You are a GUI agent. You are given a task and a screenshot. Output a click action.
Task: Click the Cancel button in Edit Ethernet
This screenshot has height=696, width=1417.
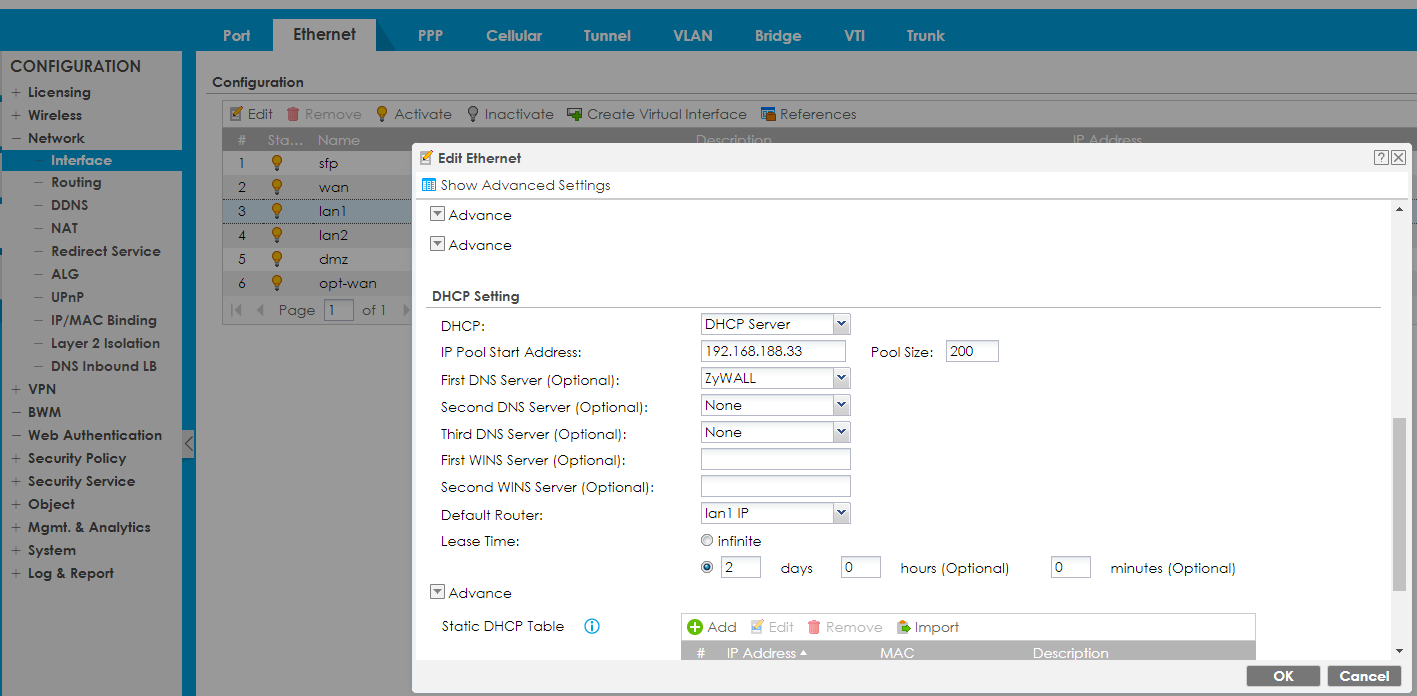1363,675
